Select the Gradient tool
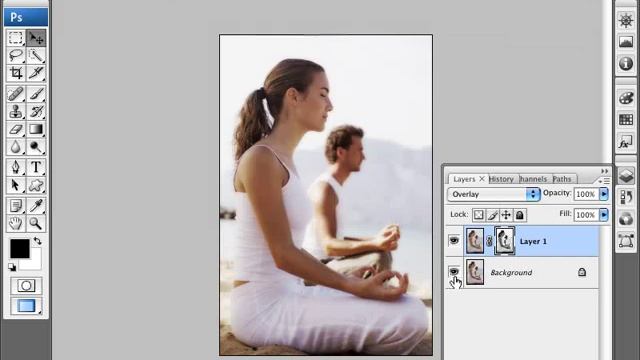Image resolution: width=640 pixels, height=360 pixels. point(36,129)
